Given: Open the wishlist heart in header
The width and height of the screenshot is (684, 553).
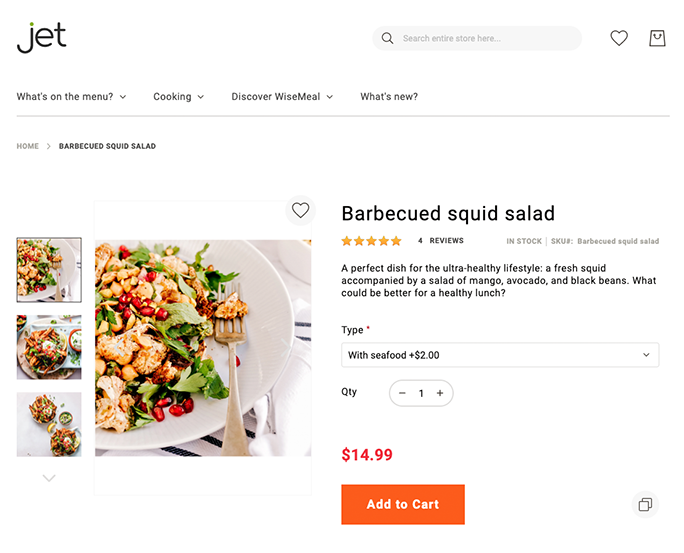Looking at the screenshot, I should point(619,38).
